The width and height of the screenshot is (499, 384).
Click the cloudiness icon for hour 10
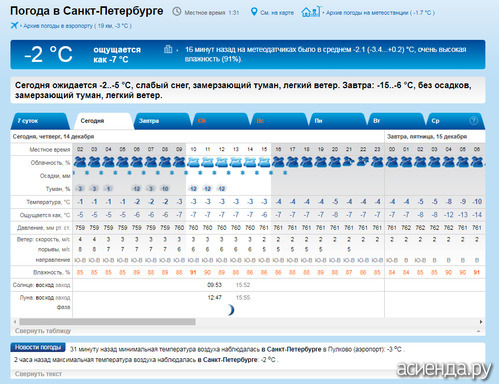point(193,162)
